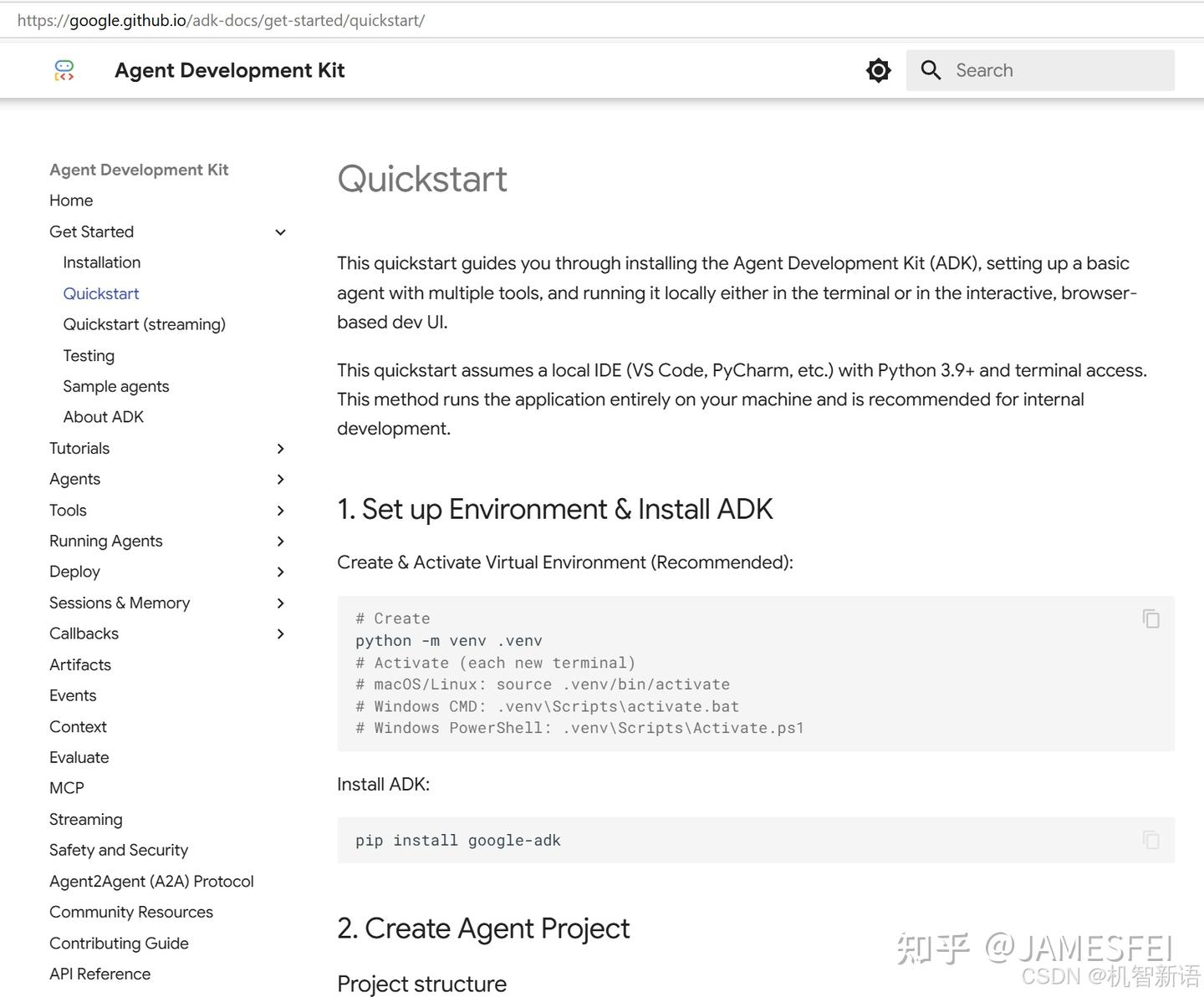Open the Sample agents page

click(116, 386)
